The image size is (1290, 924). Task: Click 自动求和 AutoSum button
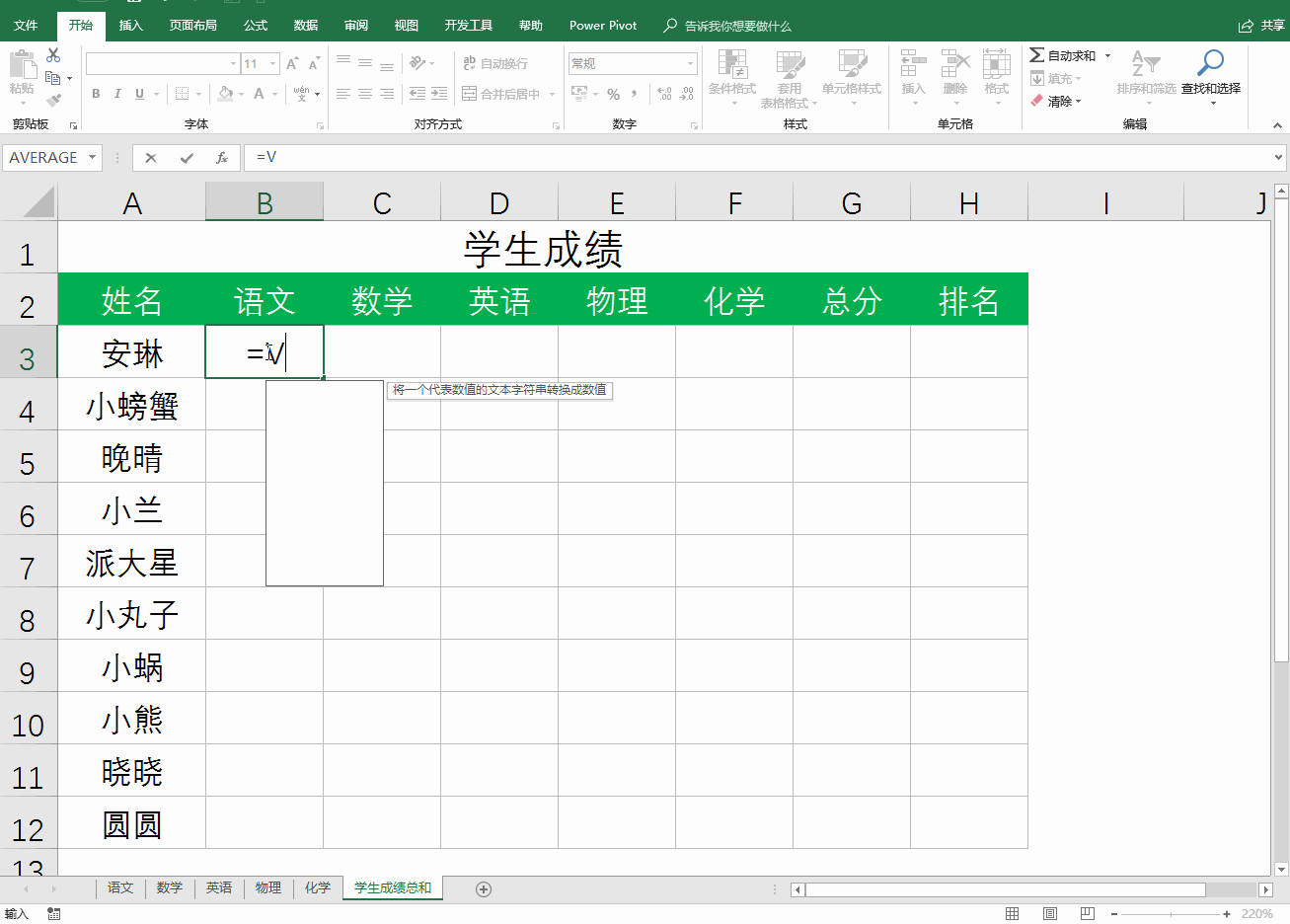[1063, 55]
